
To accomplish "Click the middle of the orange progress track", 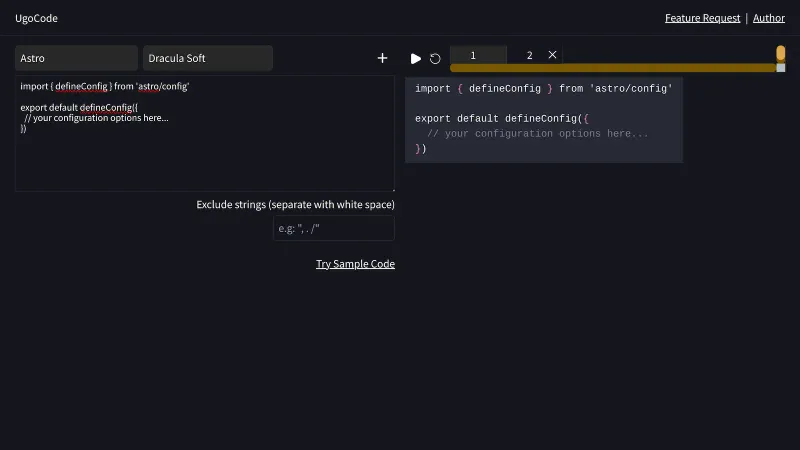I will pyautogui.click(x=614, y=68).
